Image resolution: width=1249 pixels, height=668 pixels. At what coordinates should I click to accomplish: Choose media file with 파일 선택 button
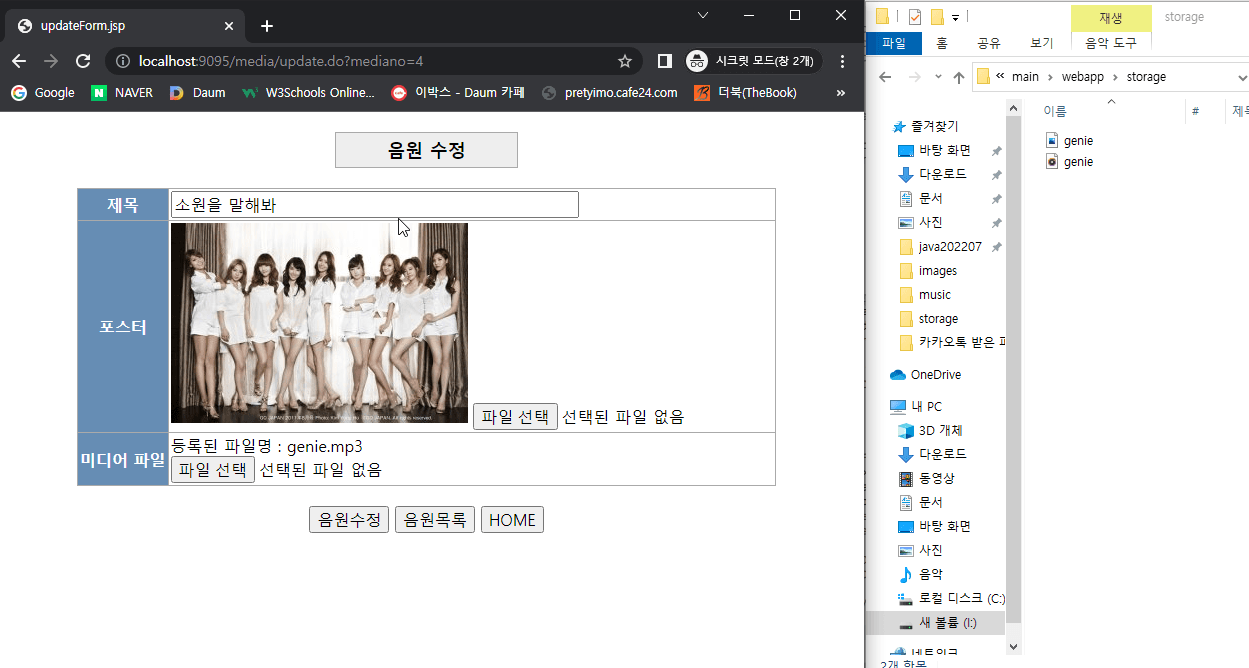(213, 469)
